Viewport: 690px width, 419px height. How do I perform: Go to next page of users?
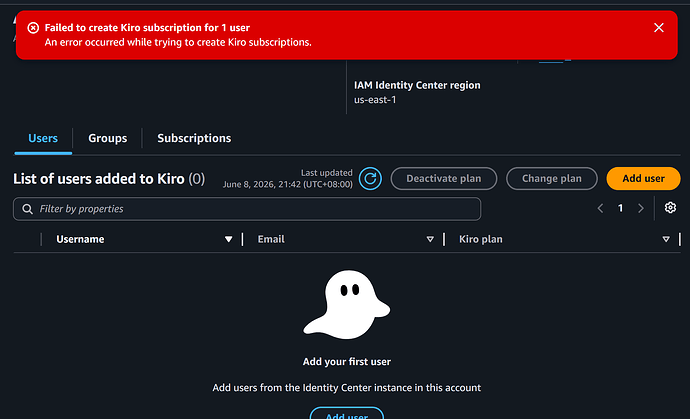point(641,208)
